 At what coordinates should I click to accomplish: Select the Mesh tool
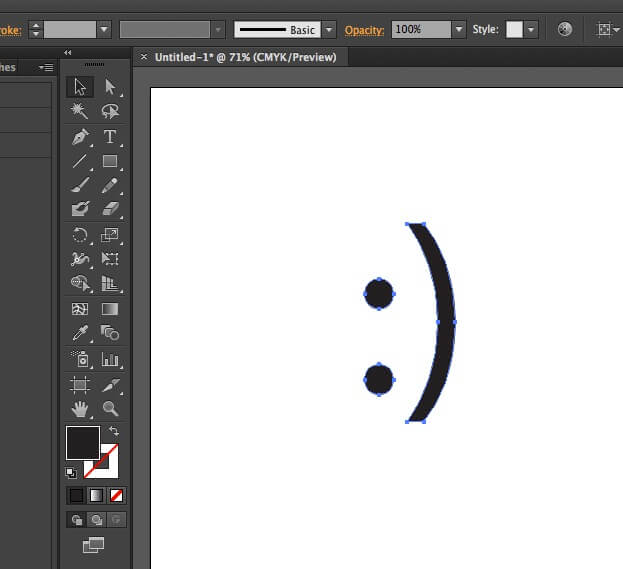pyautogui.click(x=80, y=309)
